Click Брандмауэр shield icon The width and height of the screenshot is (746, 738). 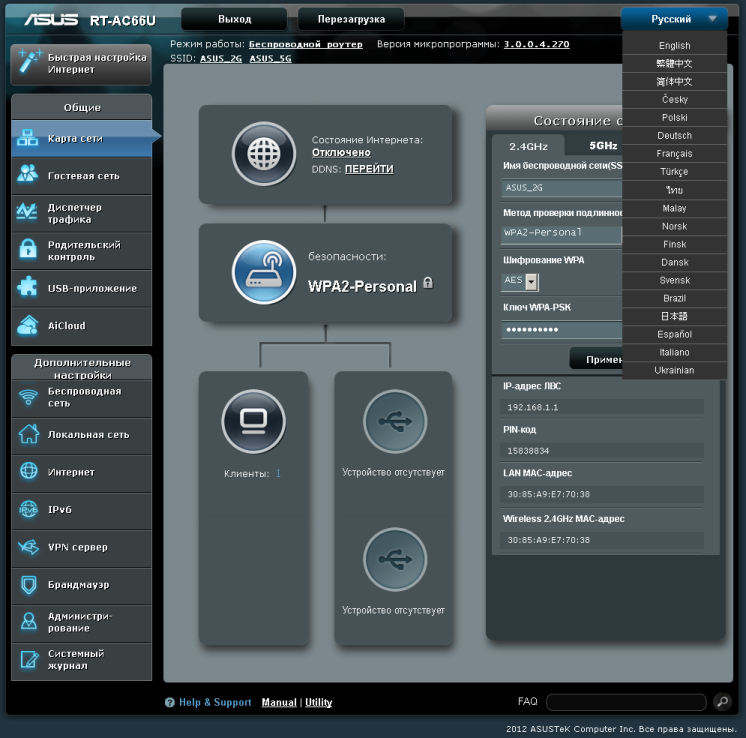(x=29, y=584)
